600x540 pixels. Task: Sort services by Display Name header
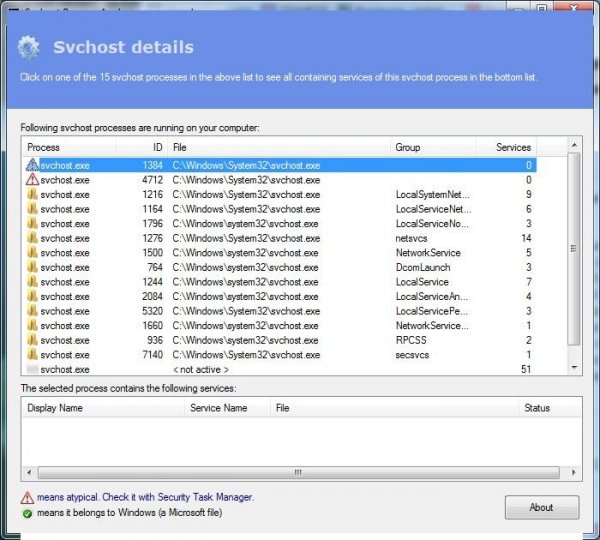coord(103,408)
